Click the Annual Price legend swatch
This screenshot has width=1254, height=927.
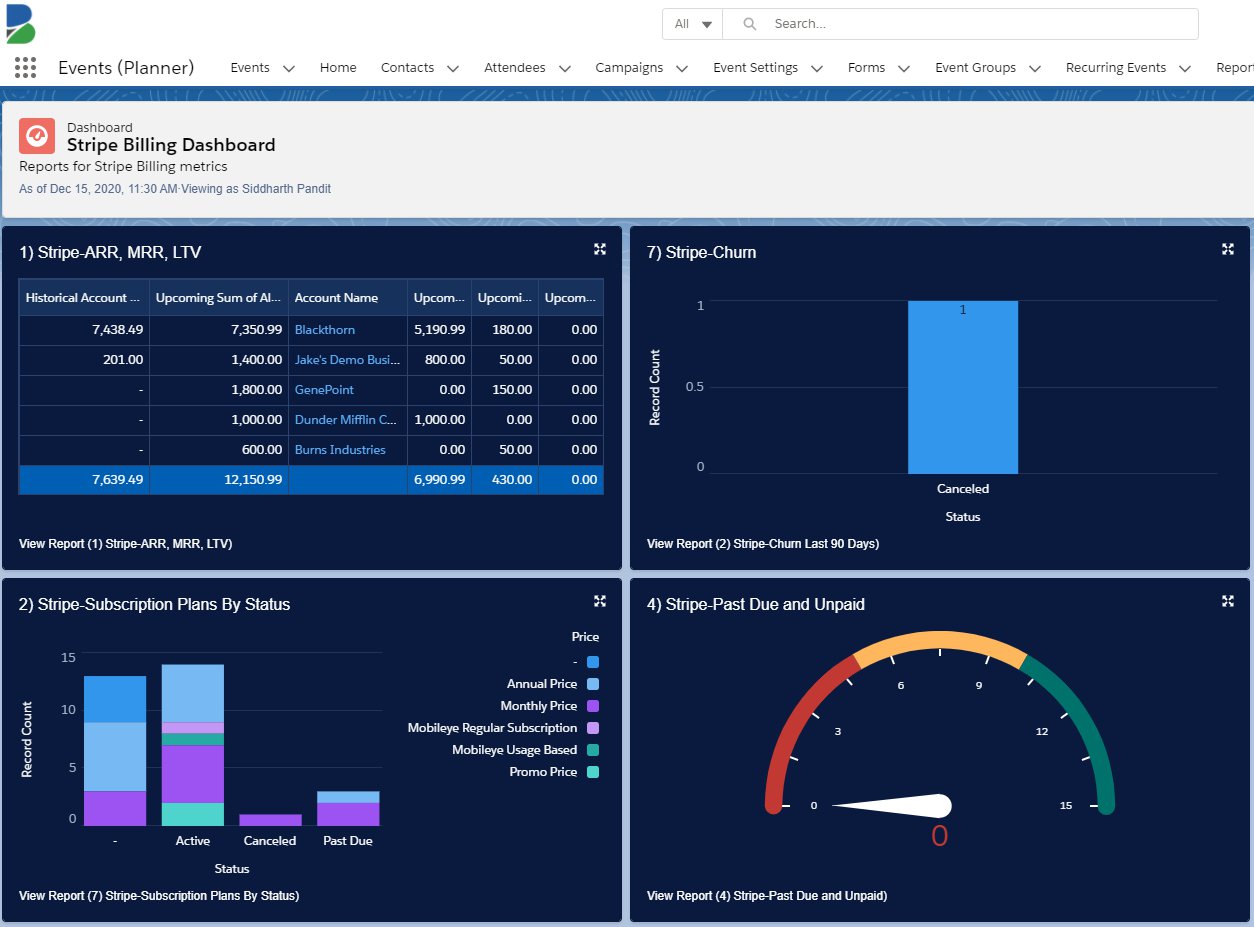[593, 684]
